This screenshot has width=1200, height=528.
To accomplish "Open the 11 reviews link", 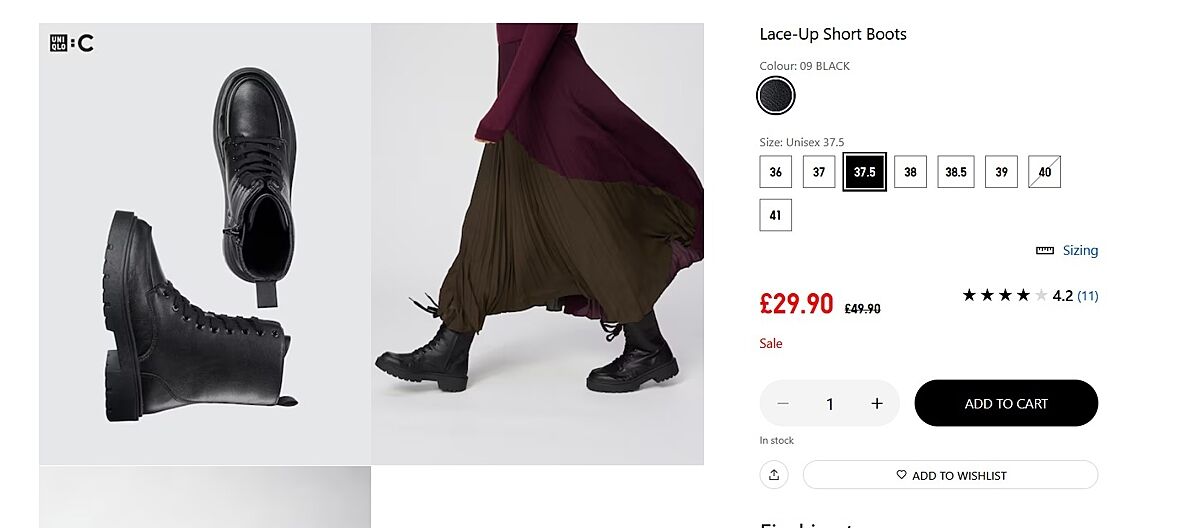I will point(1088,296).
